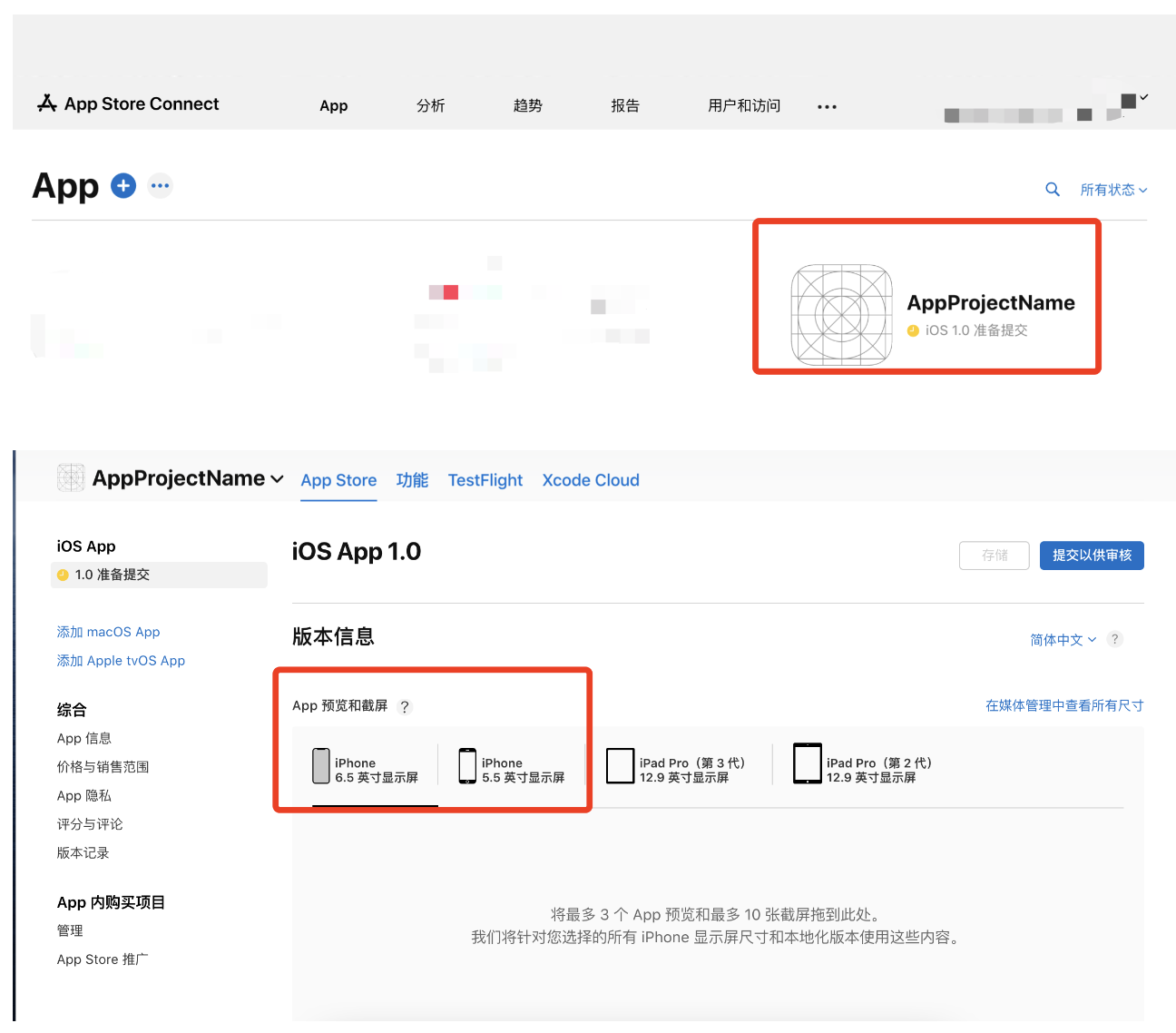1176x1033 pixels.
Task: Click the AppProjectName app title
Action: click(991, 303)
